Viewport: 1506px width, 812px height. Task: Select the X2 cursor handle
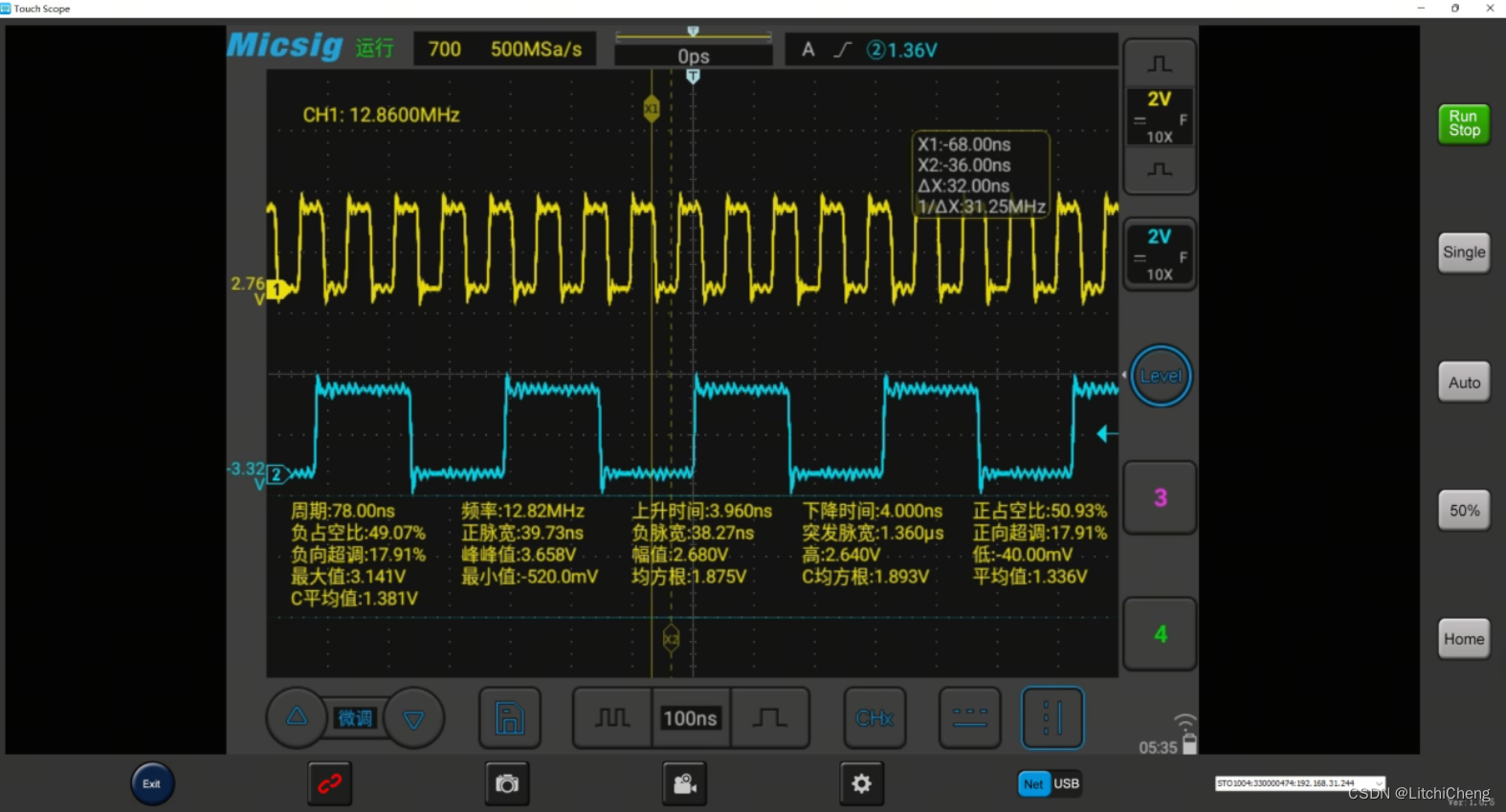(671, 639)
